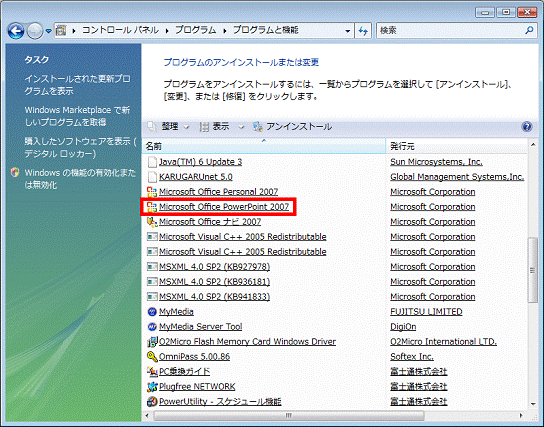The width and height of the screenshot is (544, 427).
Task: Open the help question mark icon
Action: click(527, 127)
